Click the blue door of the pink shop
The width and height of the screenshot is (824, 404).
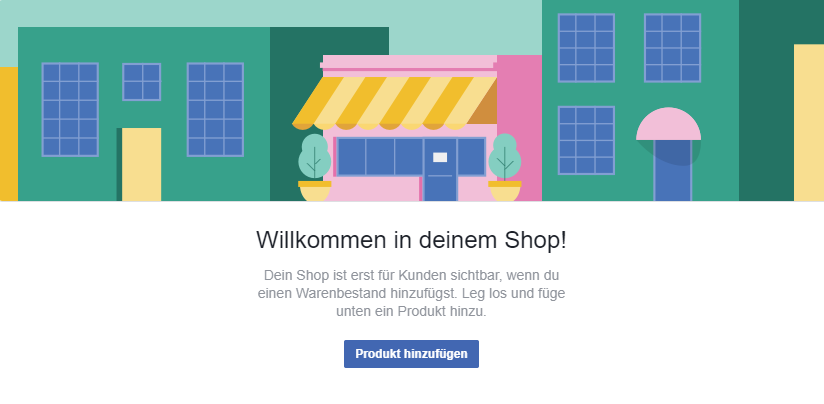440,170
